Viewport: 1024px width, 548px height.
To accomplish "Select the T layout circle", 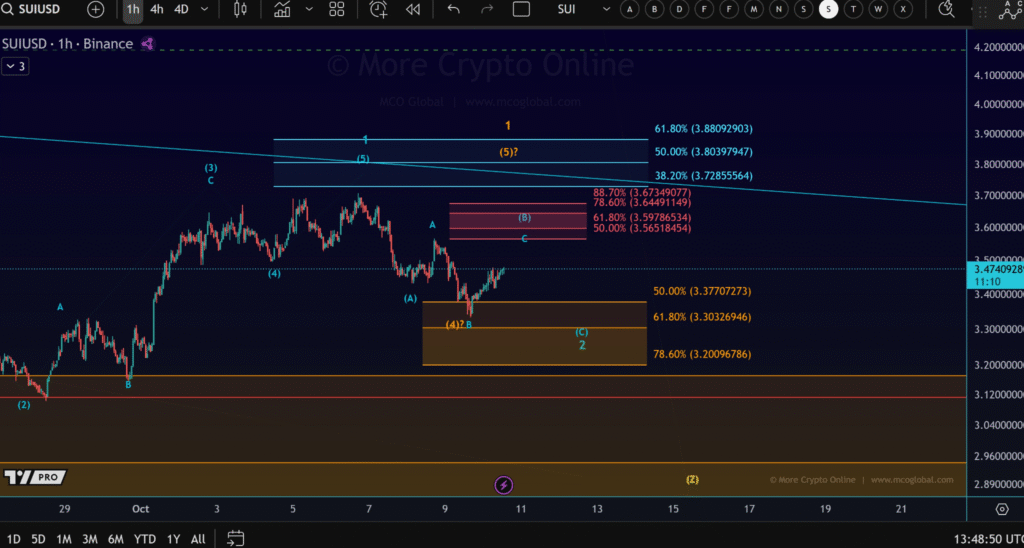I will tap(853, 9).
